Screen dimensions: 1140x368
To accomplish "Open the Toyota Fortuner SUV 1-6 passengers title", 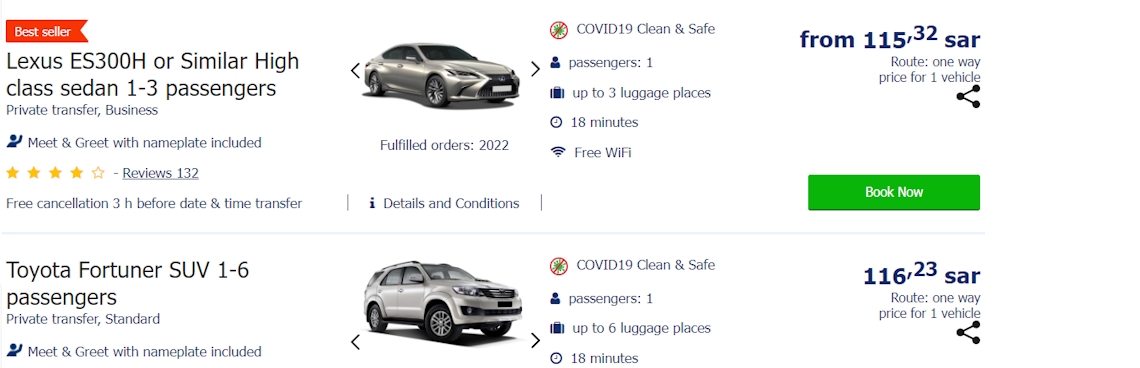I will (x=128, y=284).
